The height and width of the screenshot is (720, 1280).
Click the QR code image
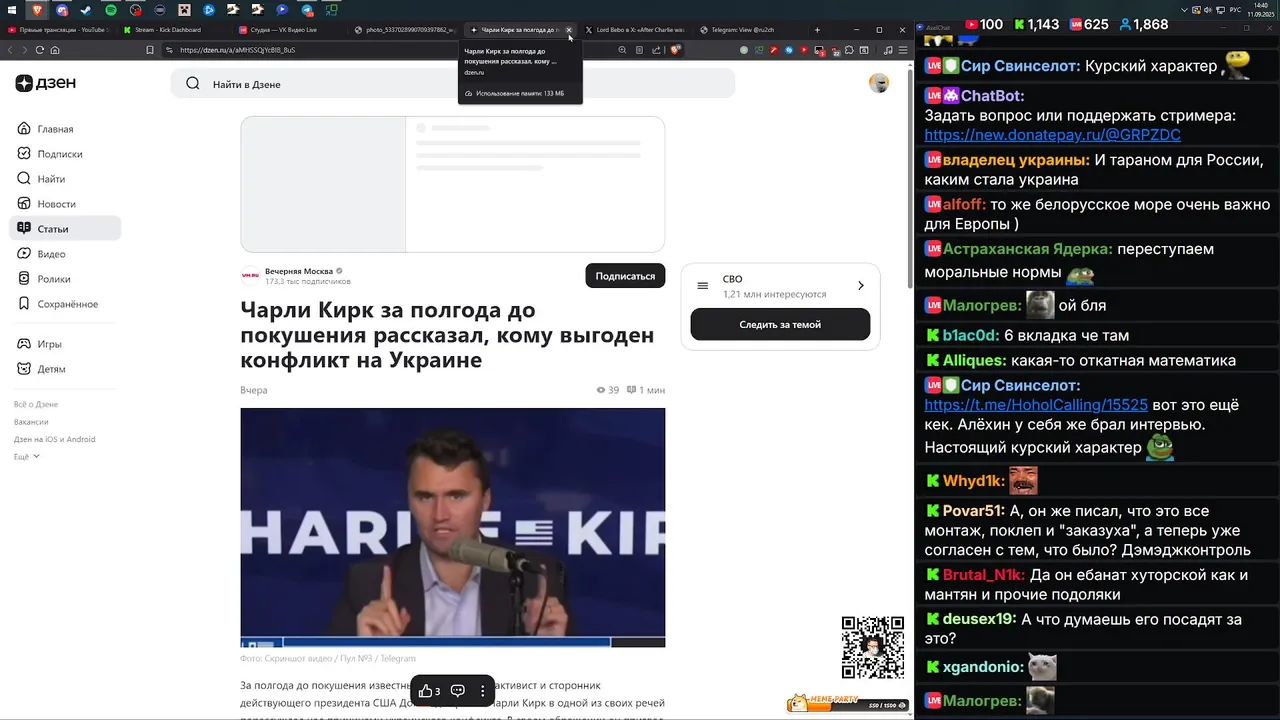click(873, 647)
